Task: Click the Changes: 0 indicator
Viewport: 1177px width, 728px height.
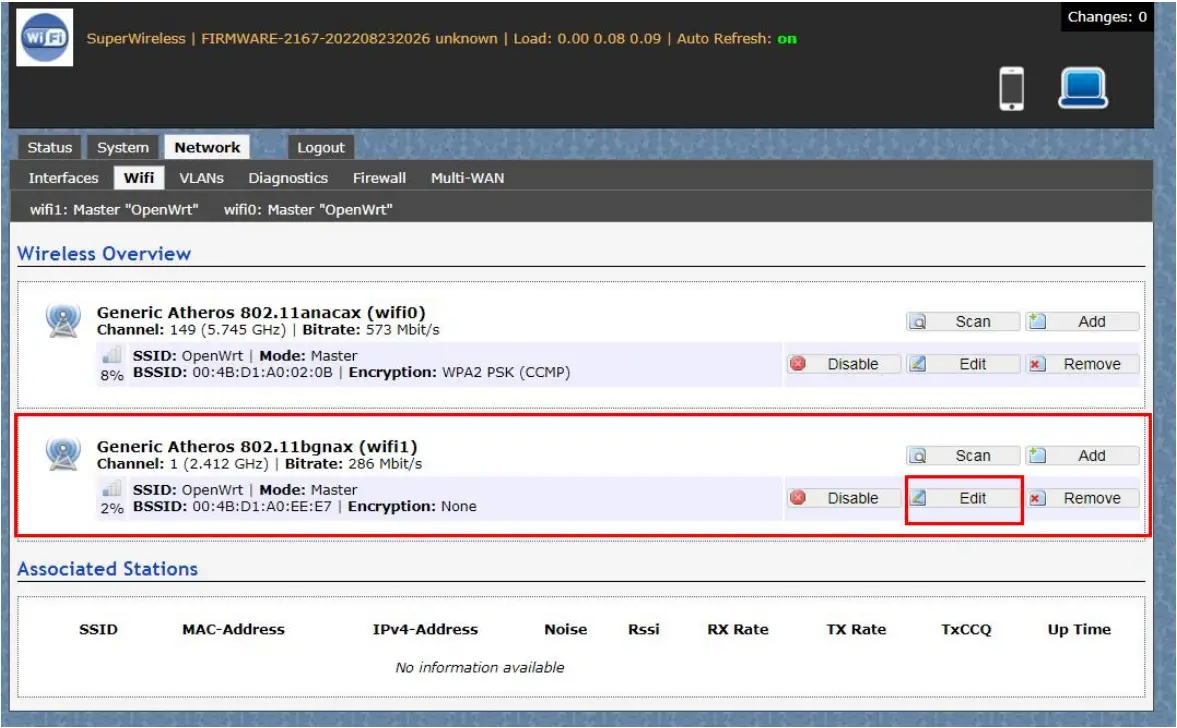Action: click(x=1106, y=17)
